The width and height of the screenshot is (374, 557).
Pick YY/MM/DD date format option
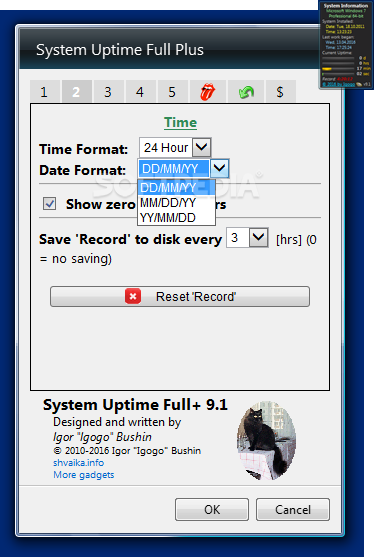[x=176, y=218]
